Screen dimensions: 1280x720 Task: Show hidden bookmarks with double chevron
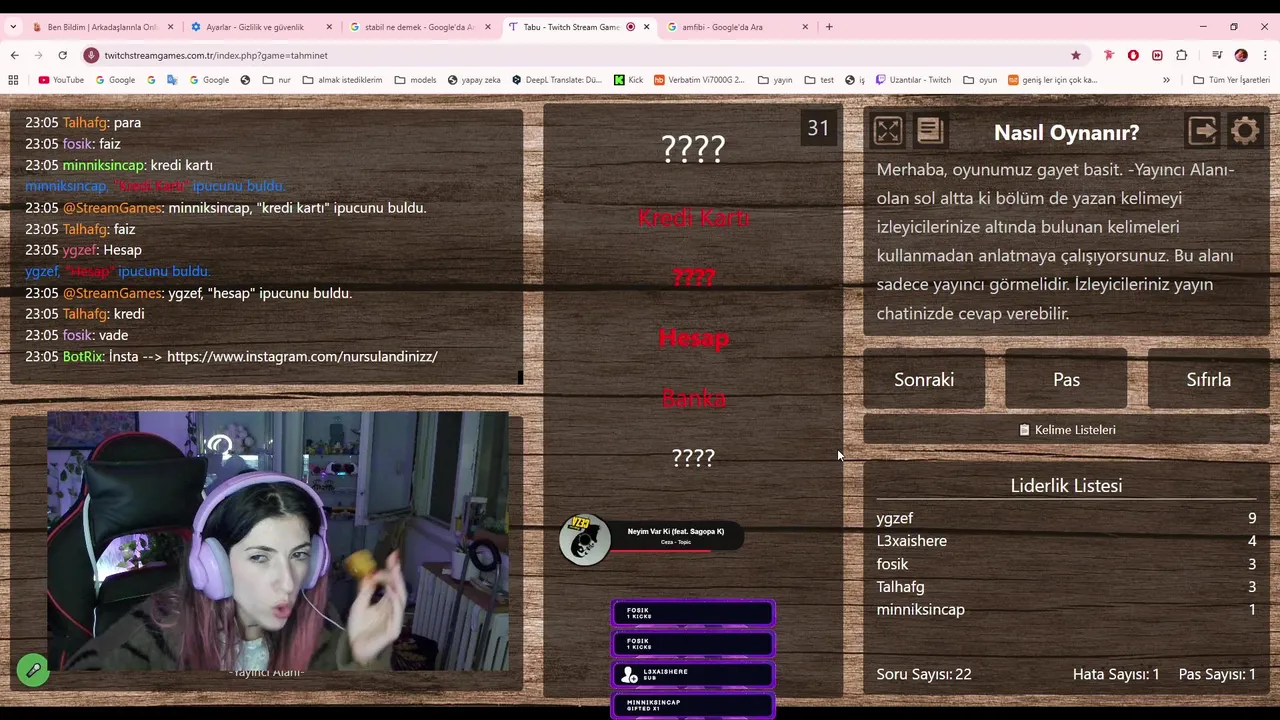pyautogui.click(x=1166, y=80)
